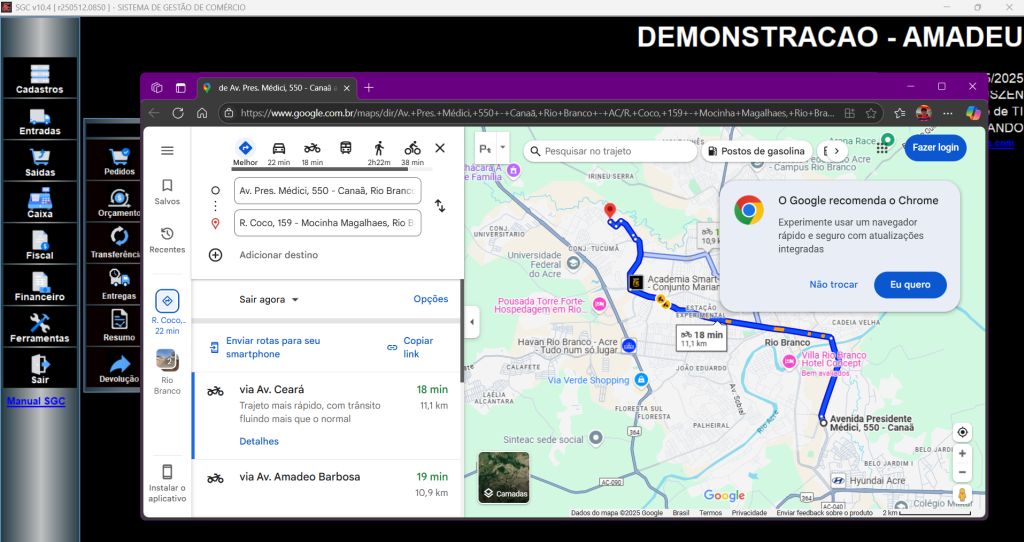The image size is (1024, 542).
Task: Click the red destination pin on map
Action: (x=610, y=212)
